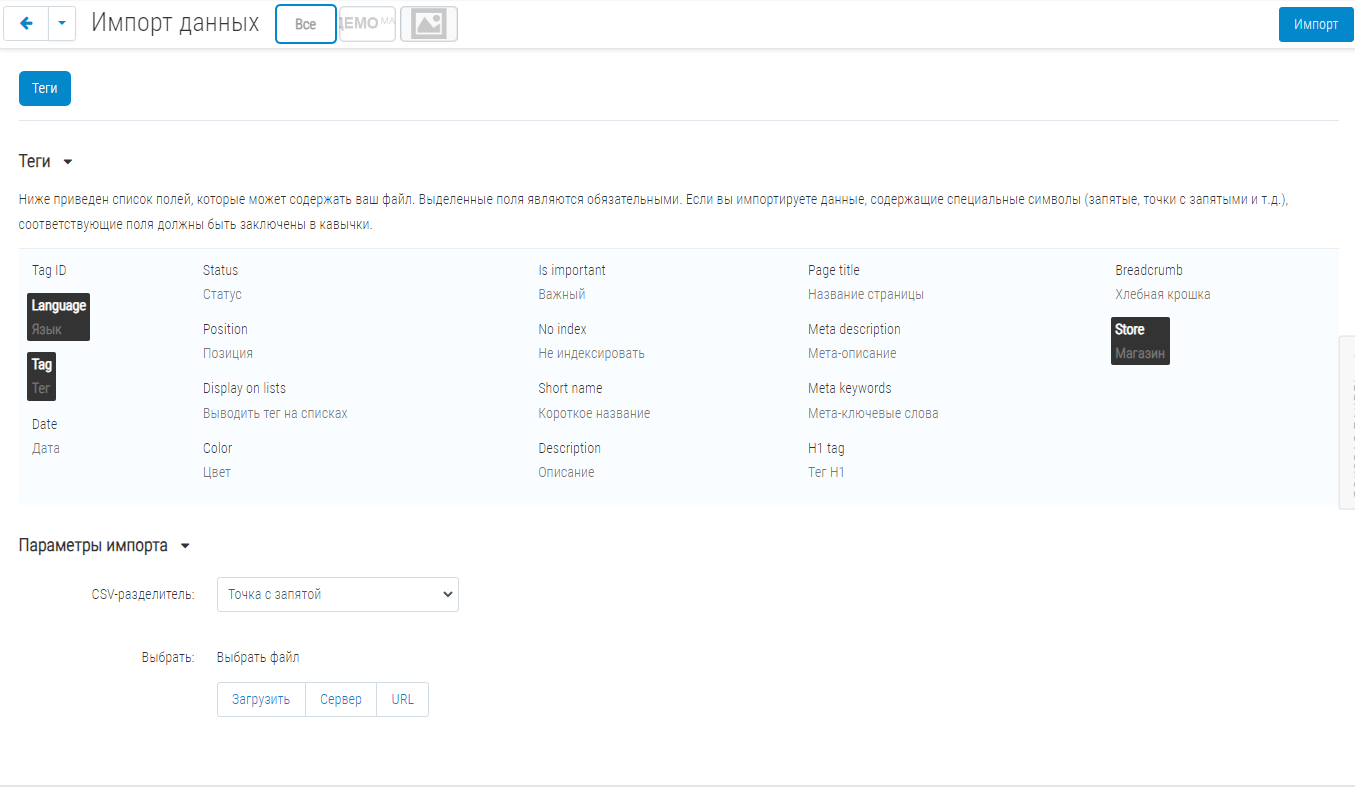Switch to the blue Теги tab
Viewport: 1355px width, 787px height.
pyautogui.click(x=45, y=88)
